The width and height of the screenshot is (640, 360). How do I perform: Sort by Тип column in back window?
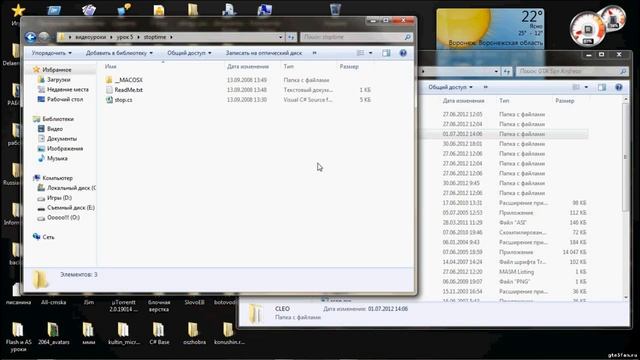(504, 100)
